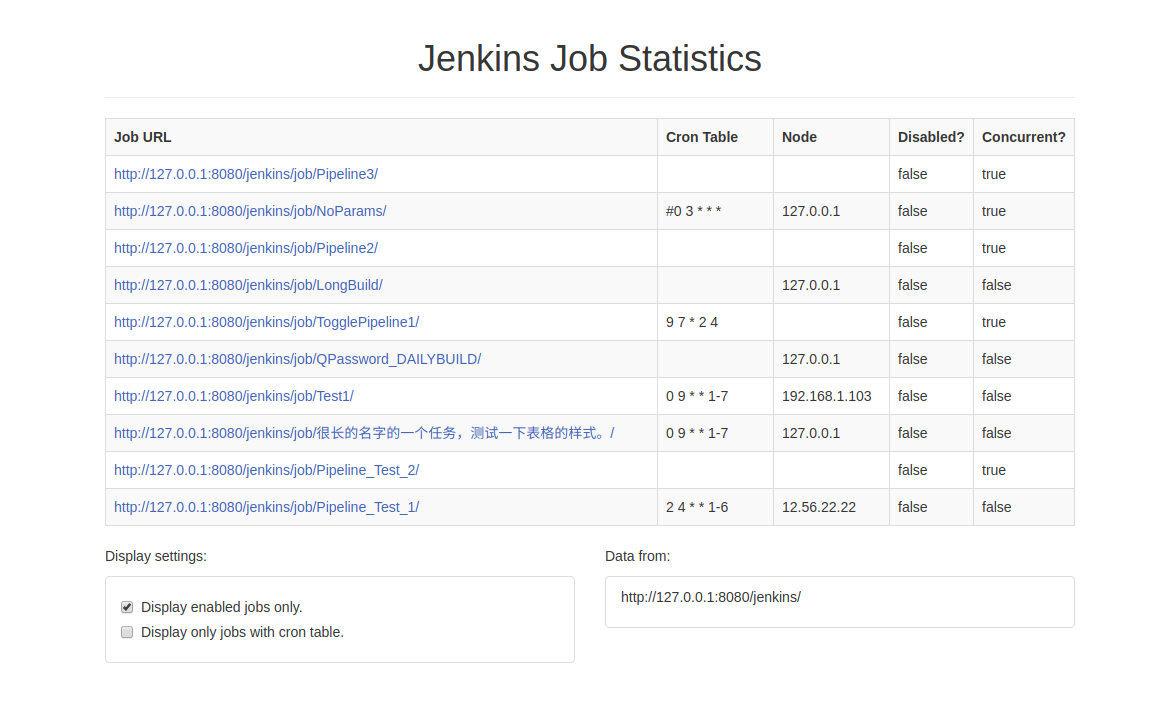1172x713 pixels.
Task: Click the Data from URL field
Action: point(839,602)
